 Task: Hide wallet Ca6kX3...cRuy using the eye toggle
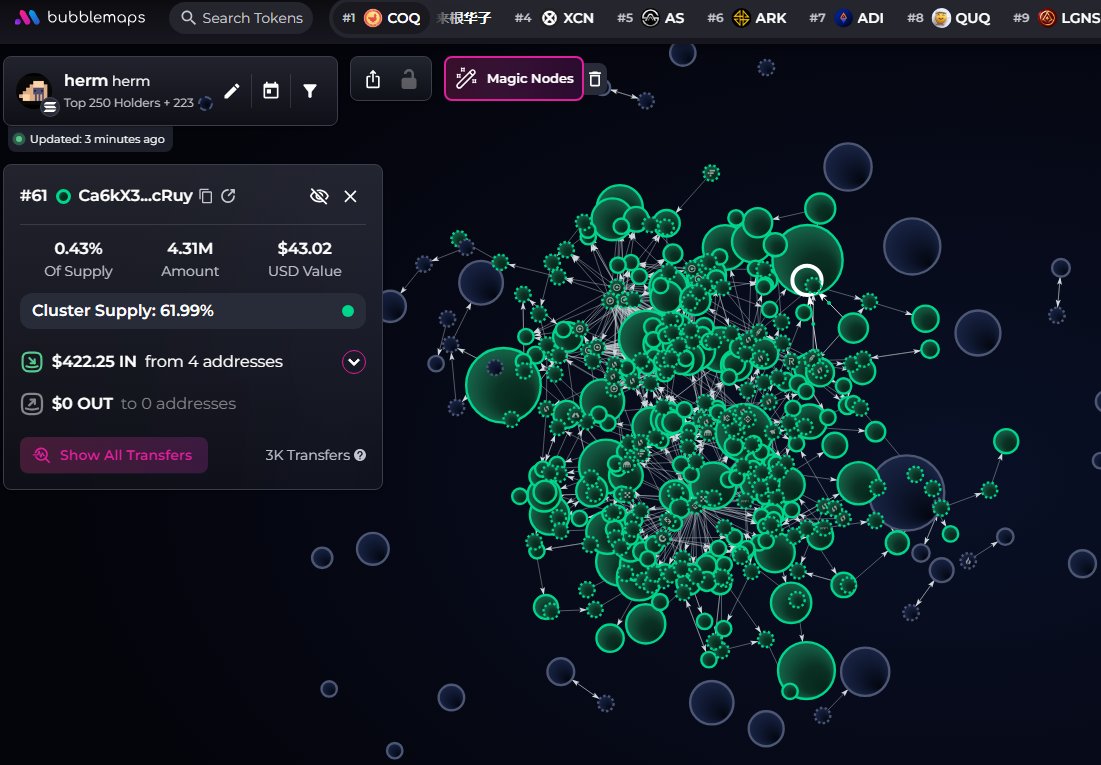pyautogui.click(x=319, y=196)
